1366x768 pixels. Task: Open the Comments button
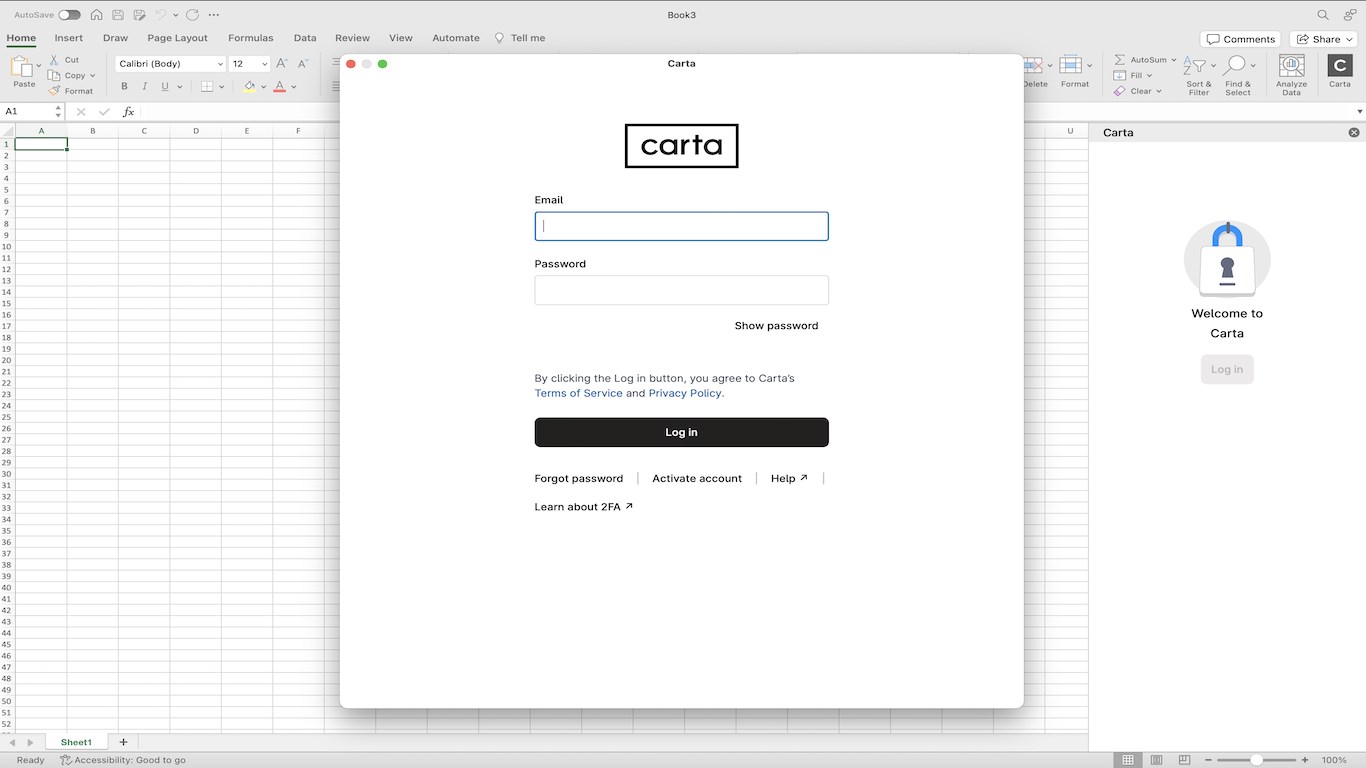tap(1241, 39)
